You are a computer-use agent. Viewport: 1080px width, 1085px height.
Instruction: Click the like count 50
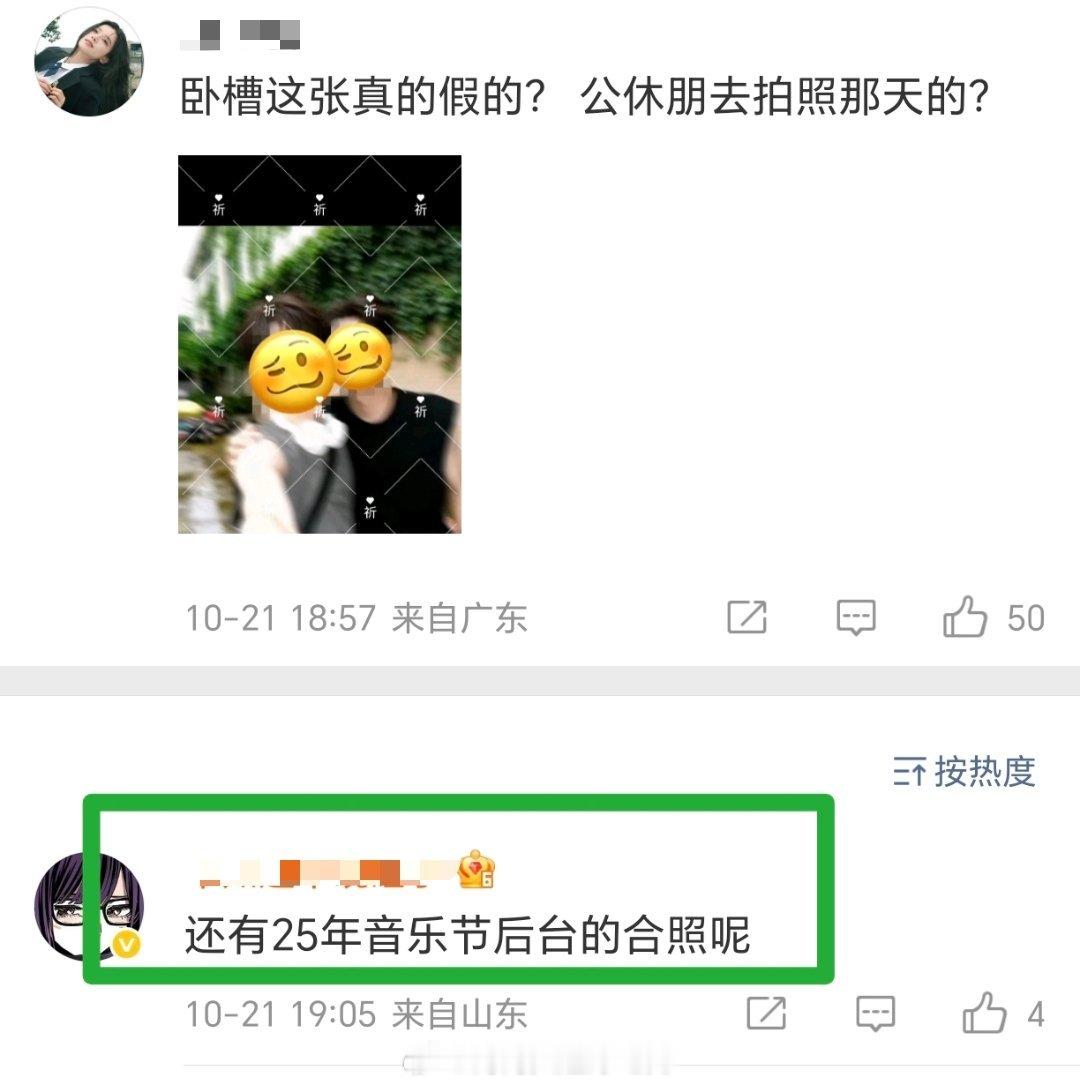coord(1025,618)
